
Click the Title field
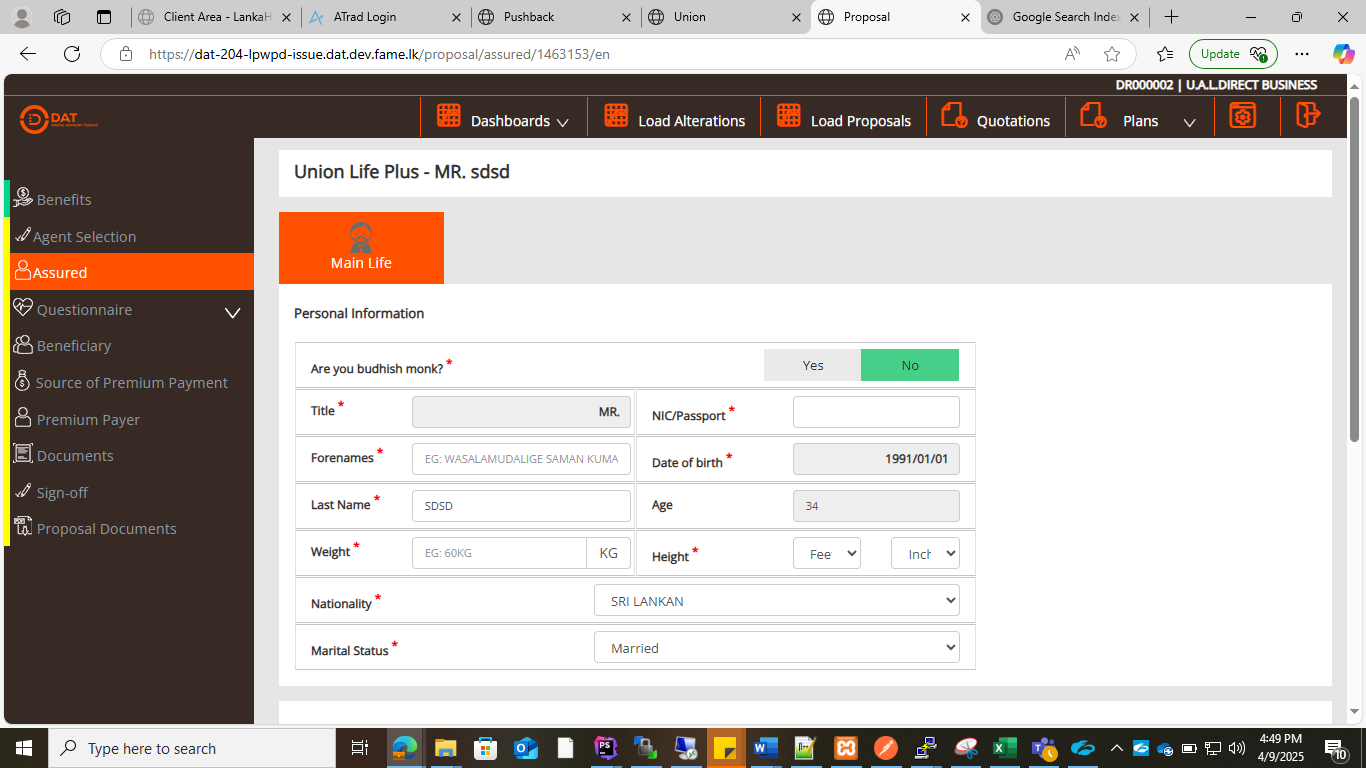[521, 412]
